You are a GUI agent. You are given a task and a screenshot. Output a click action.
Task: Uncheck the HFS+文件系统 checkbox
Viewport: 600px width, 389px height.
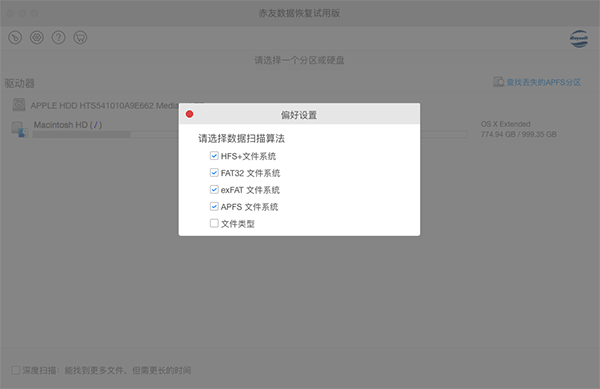(214, 156)
